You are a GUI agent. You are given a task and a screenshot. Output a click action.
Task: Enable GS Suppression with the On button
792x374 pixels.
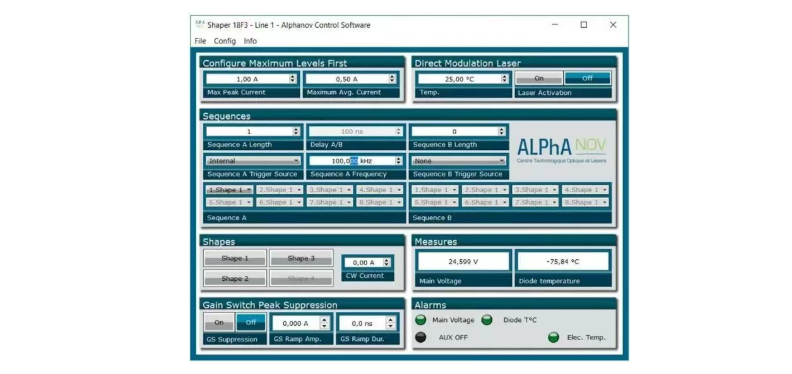point(219,322)
